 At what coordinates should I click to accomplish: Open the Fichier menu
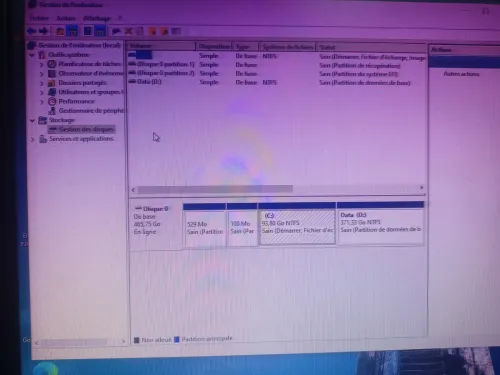pyautogui.click(x=39, y=18)
